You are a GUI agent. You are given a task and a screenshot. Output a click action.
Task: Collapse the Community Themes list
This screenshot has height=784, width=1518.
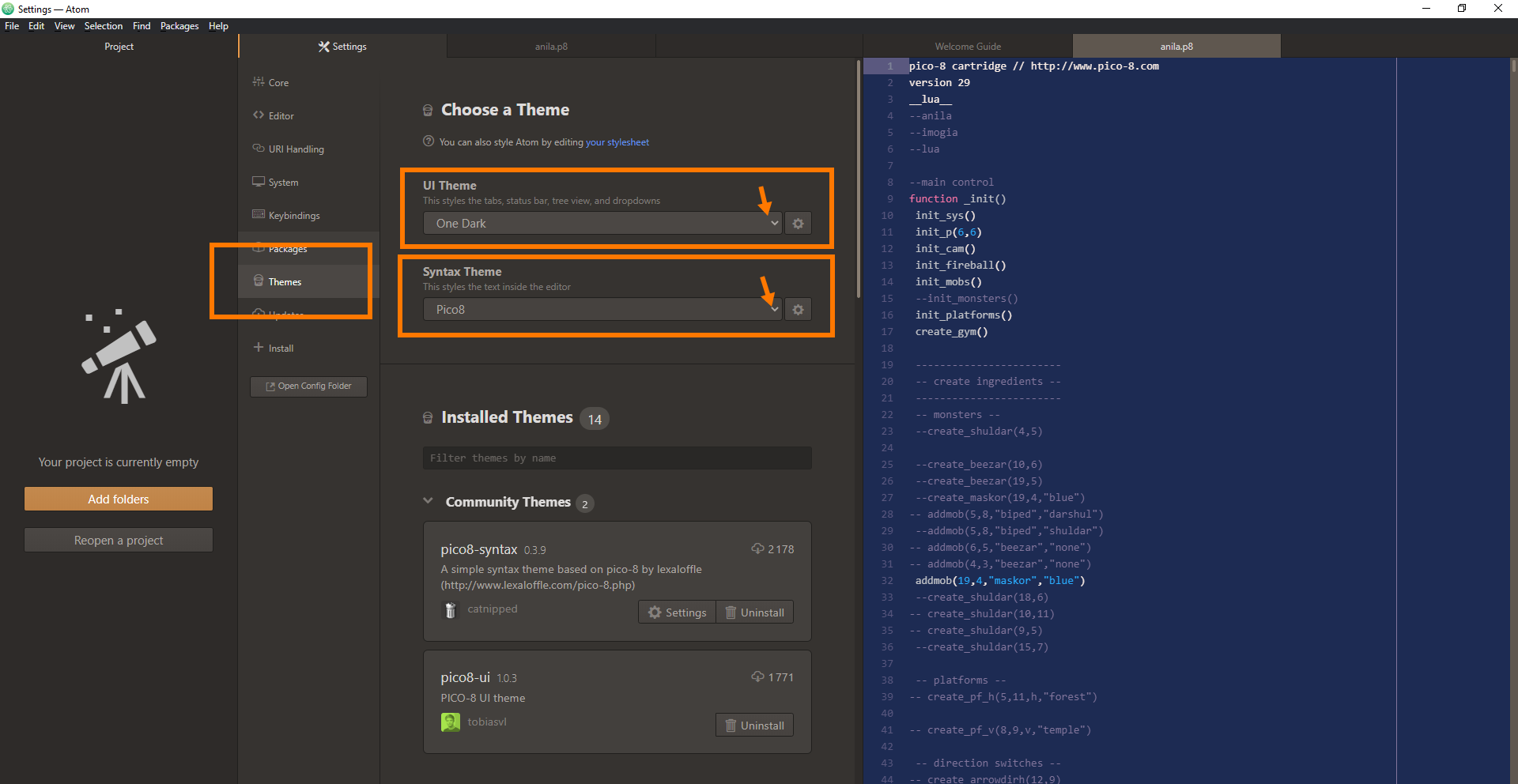click(428, 501)
